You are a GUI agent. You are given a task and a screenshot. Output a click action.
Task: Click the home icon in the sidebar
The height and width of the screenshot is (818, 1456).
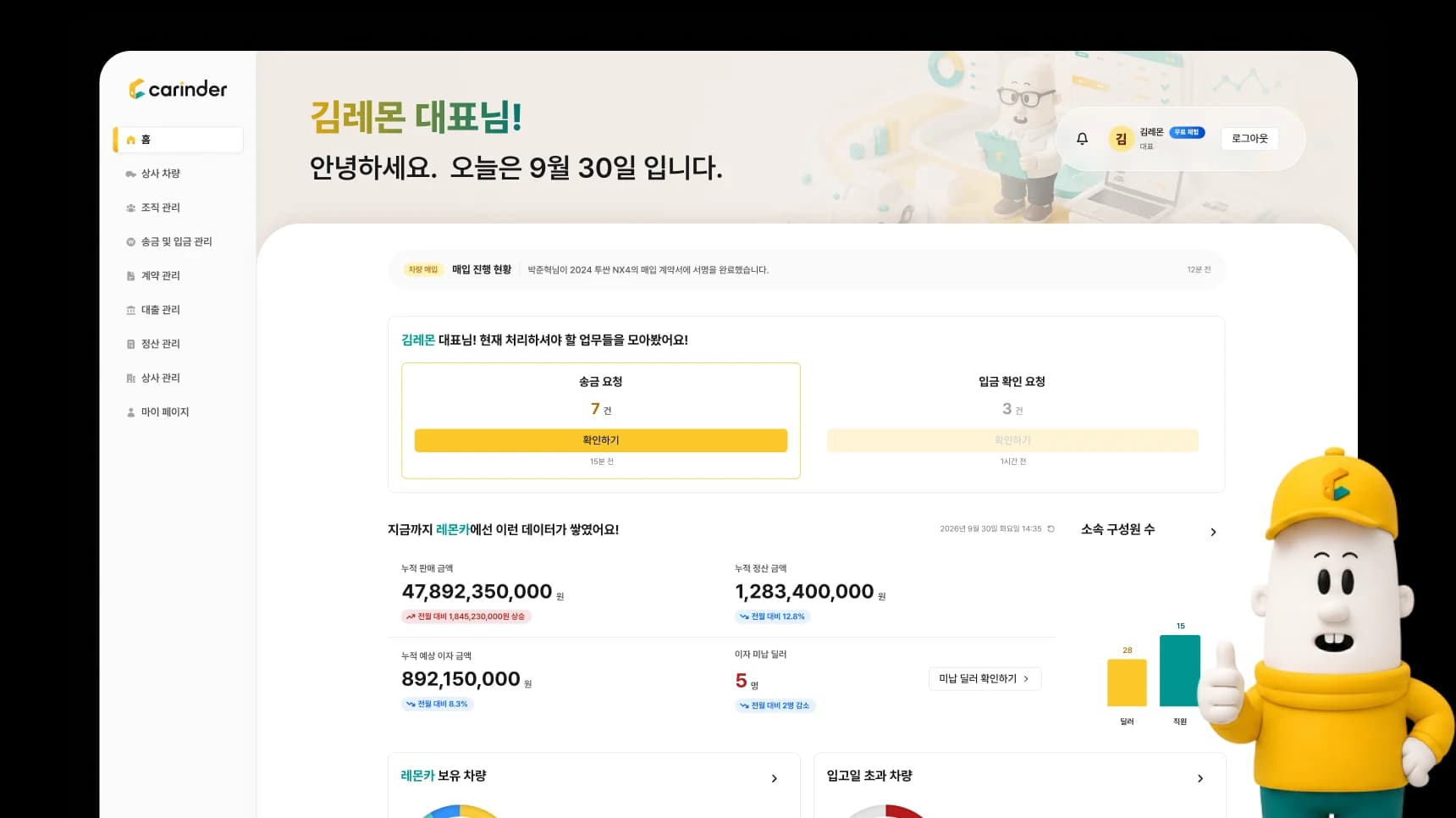[130, 140]
